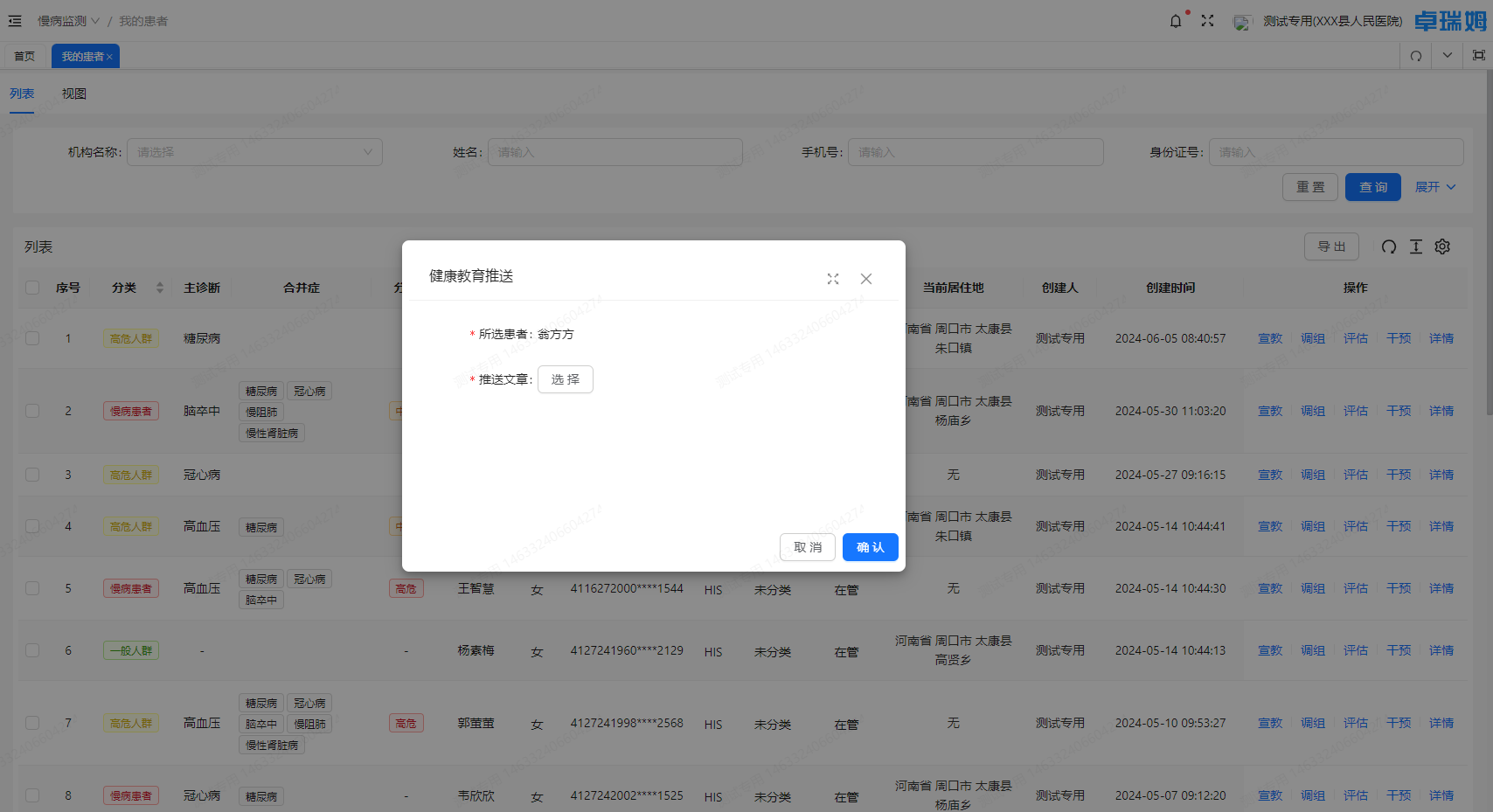Click patient name 郭苗苗
The height and width of the screenshot is (812, 1493).
pyautogui.click(x=476, y=723)
